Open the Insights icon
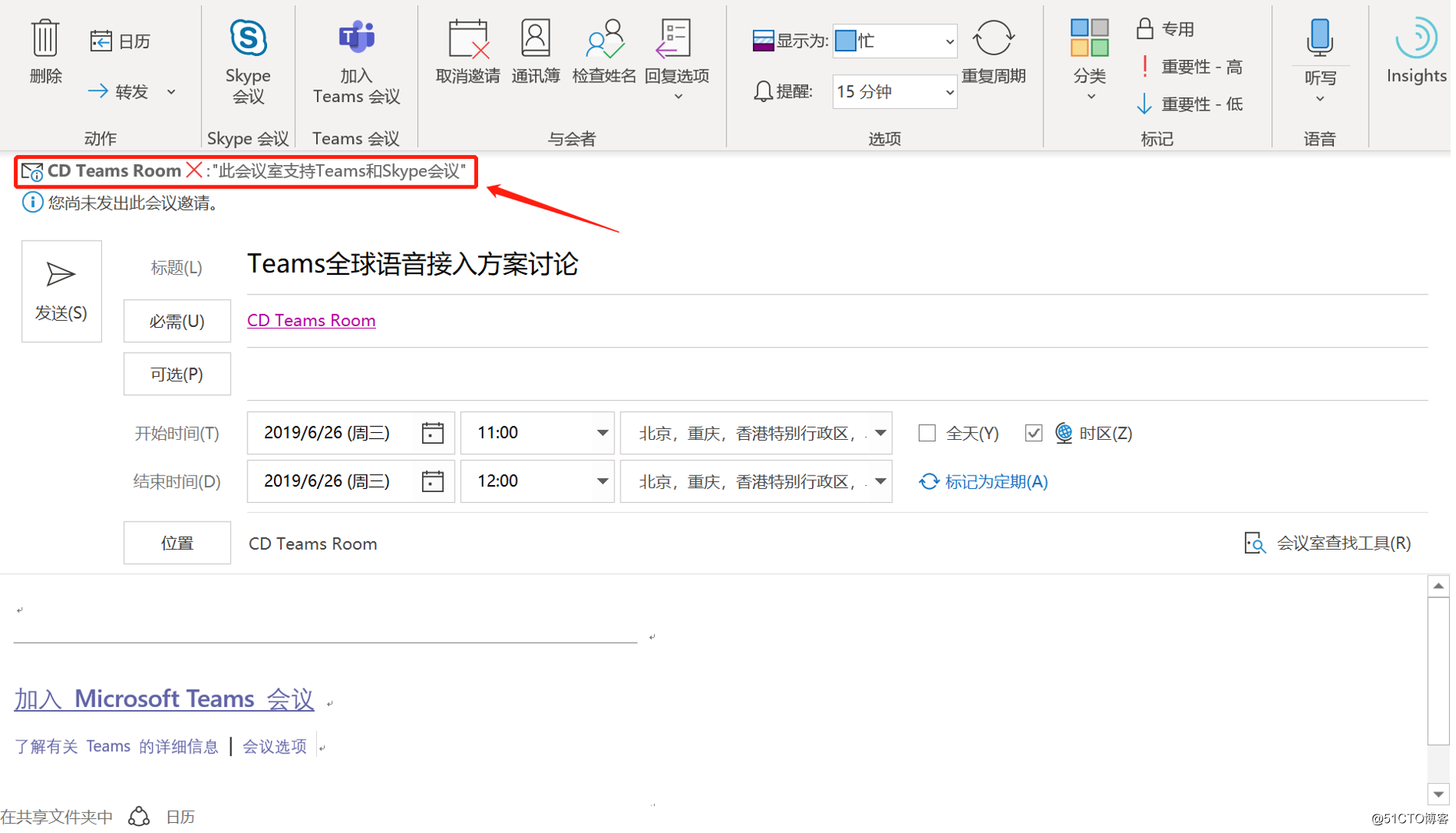1456x833 pixels. click(x=1418, y=37)
